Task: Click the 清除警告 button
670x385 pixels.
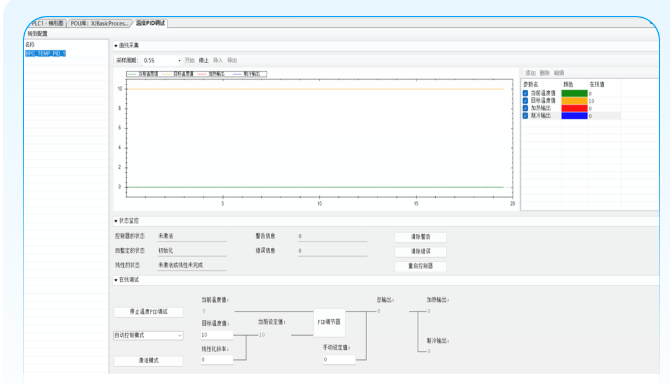Action: click(420, 237)
